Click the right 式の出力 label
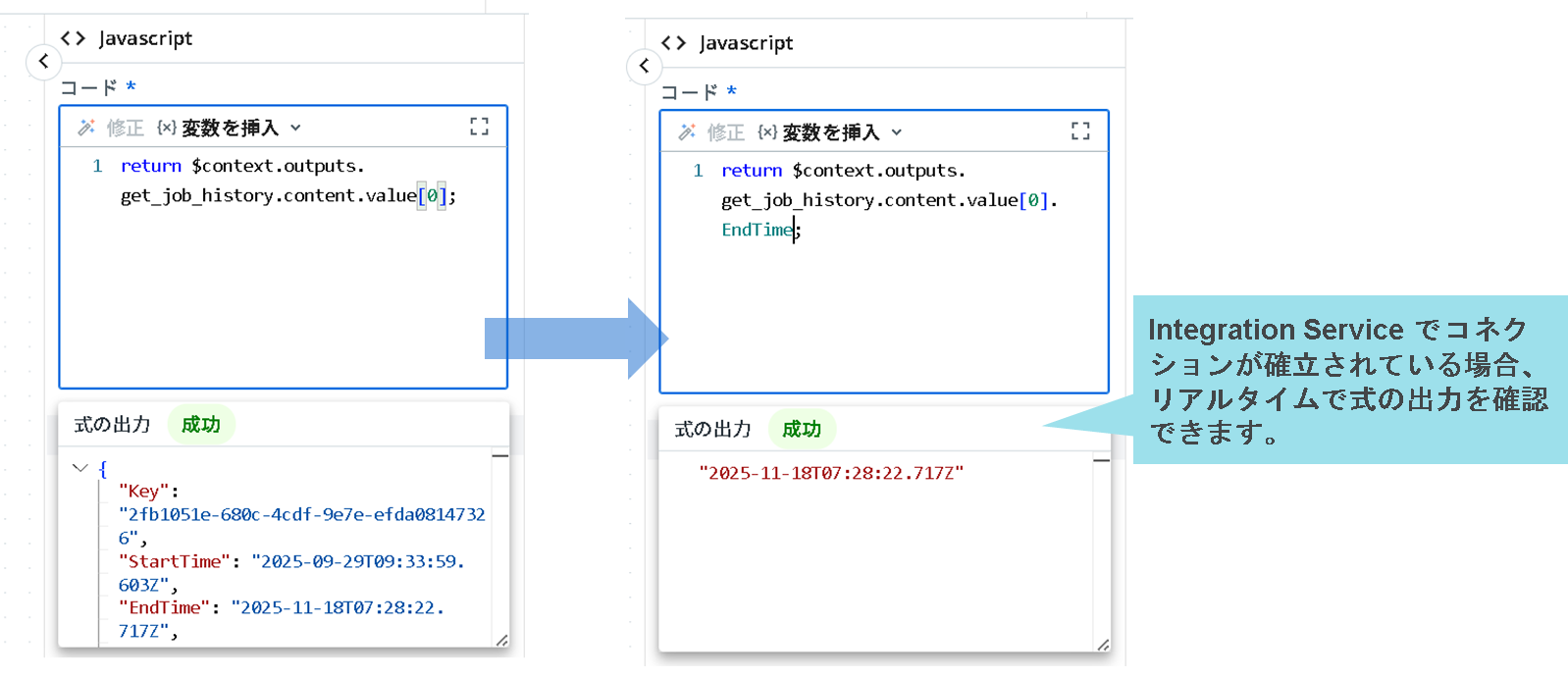The width and height of the screenshot is (1568, 678). coord(713,429)
